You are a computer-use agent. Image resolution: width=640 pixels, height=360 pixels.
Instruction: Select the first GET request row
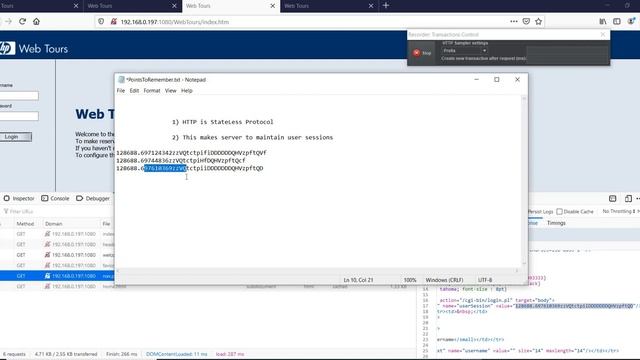[x=57, y=234]
